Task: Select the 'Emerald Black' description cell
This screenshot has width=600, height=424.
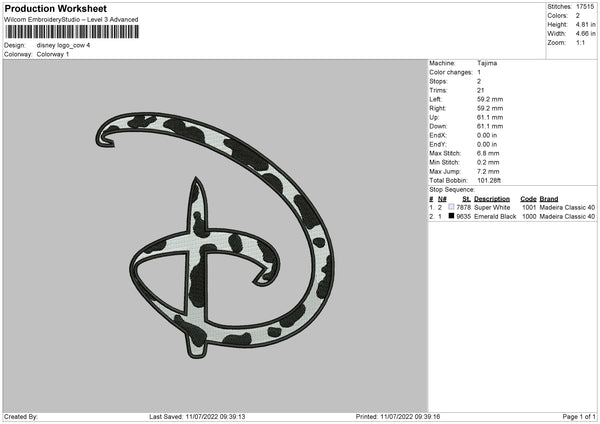Action: pos(495,217)
